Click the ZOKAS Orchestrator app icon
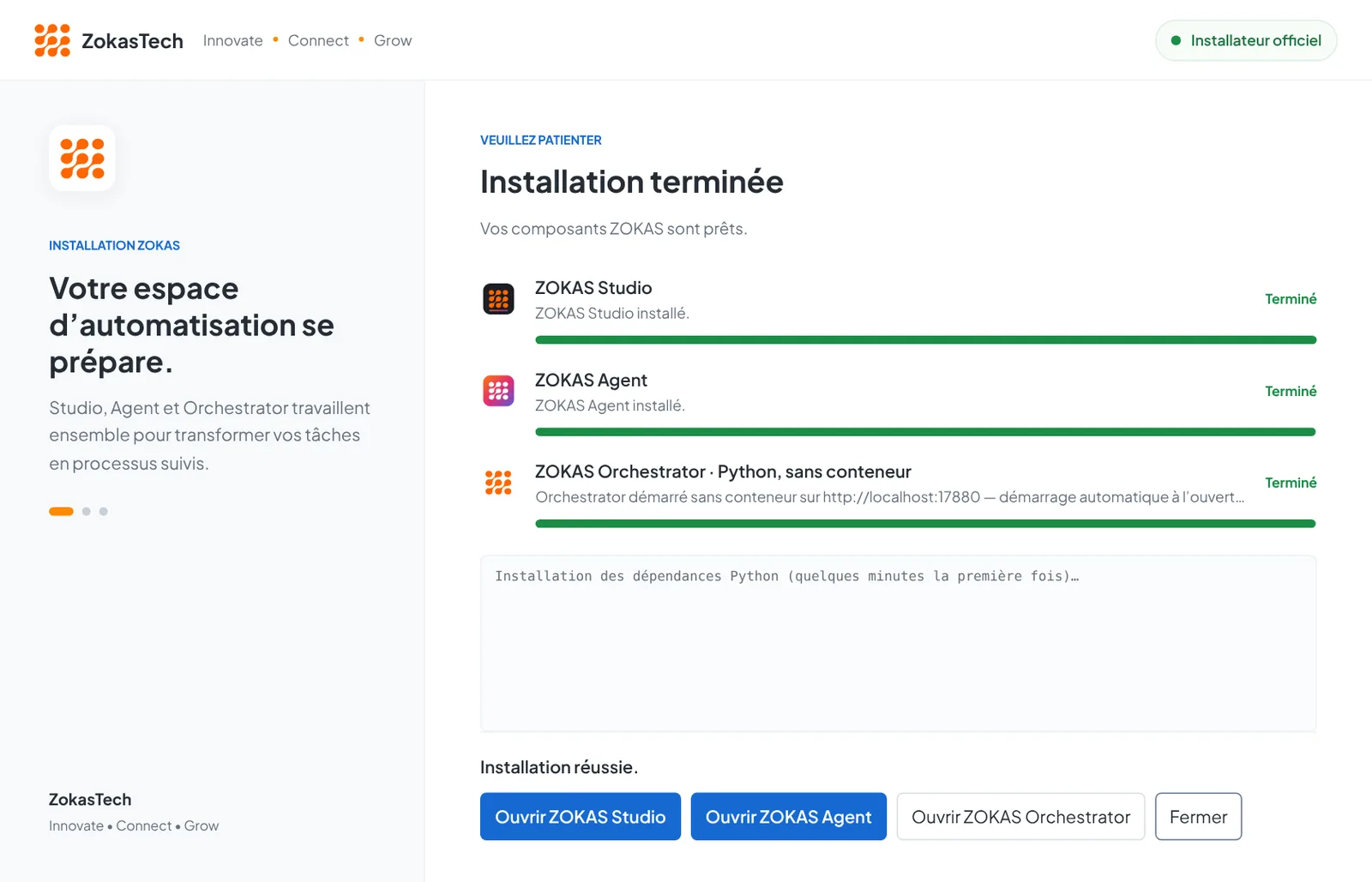1372x882 pixels. click(x=498, y=483)
